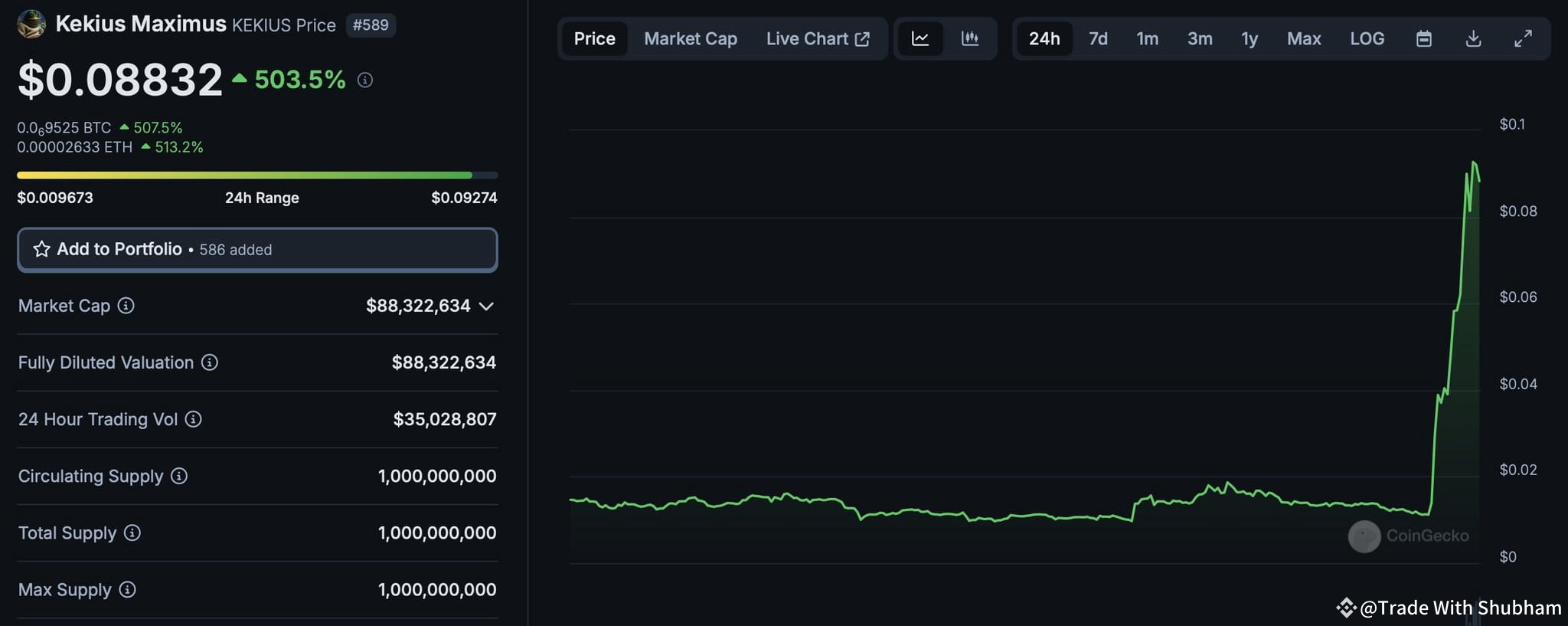This screenshot has height=626, width=1568.
Task: Click the star icon in Add to Portfolio
Action: coord(41,249)
